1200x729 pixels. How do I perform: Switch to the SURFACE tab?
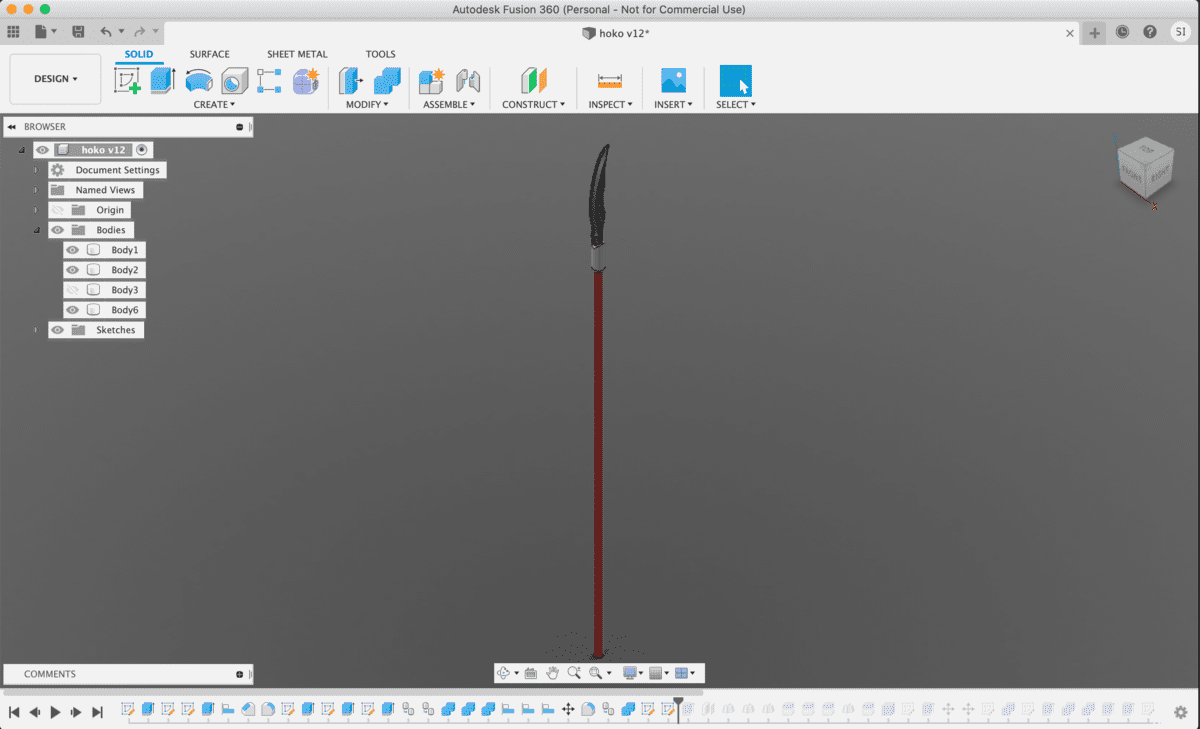(209, 54)
